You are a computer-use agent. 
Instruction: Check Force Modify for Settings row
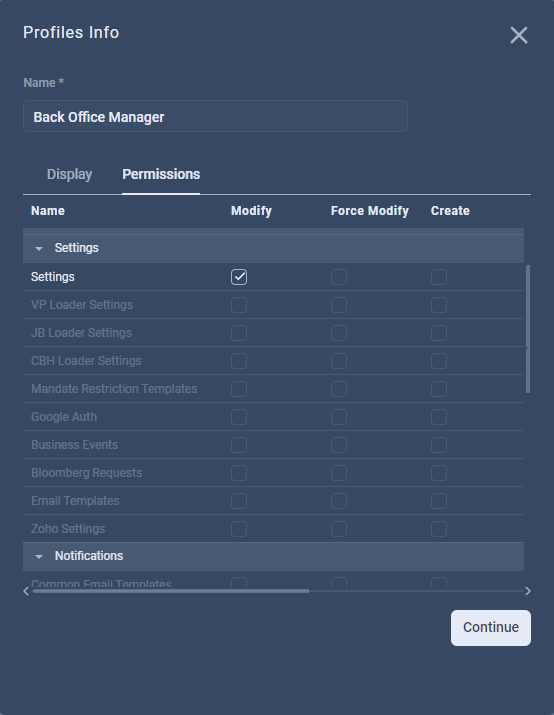[339, 277]
